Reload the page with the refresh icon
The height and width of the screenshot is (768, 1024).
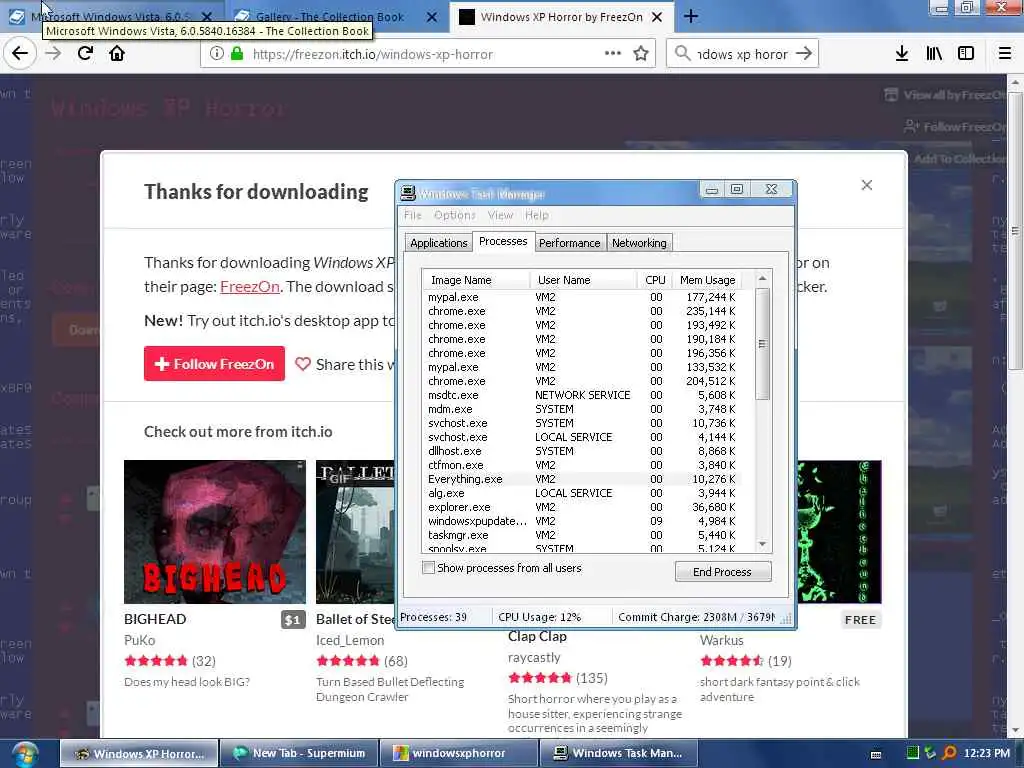point(85,54)
